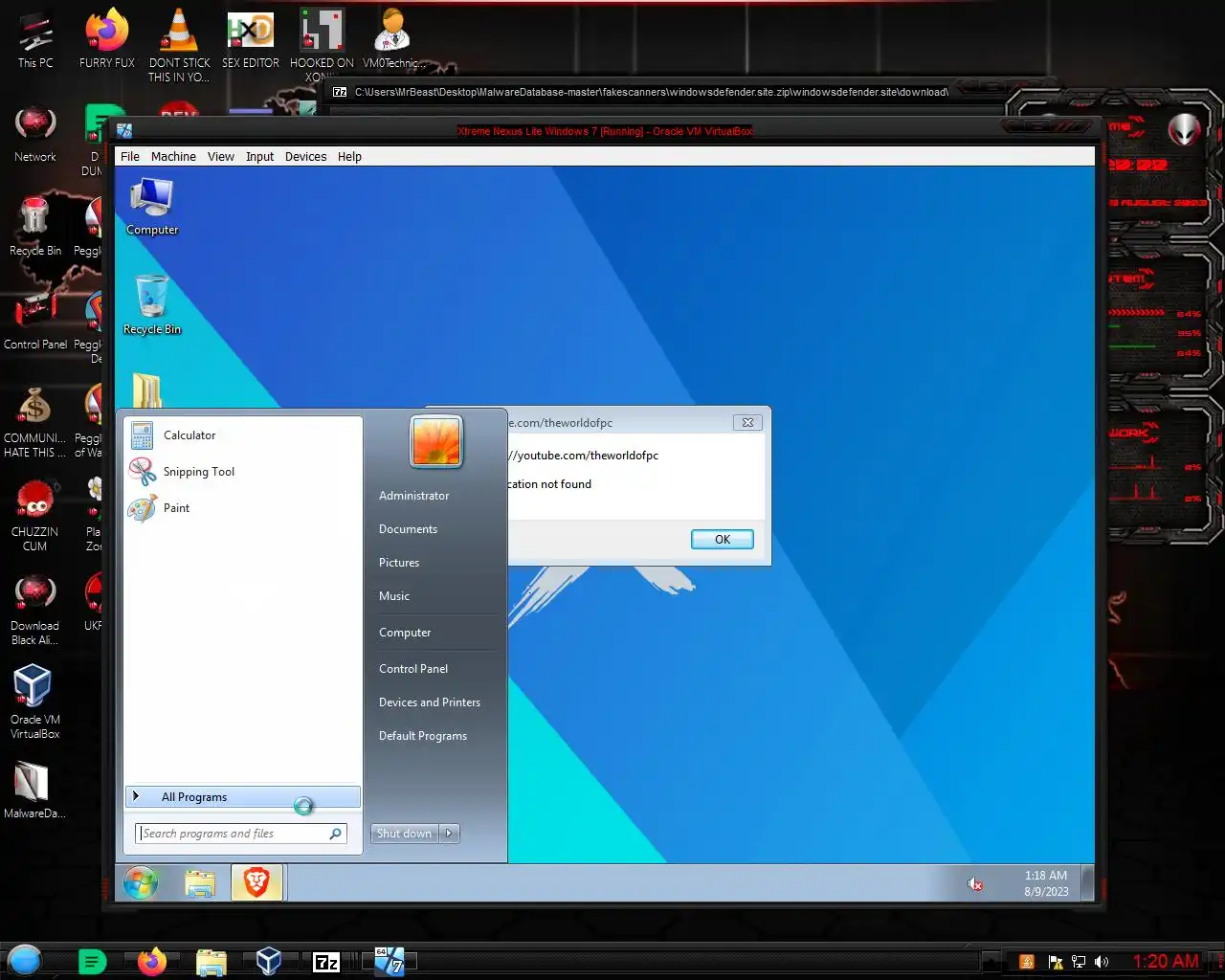Open VirtualBox cube on host taskbar
This screenshot has height=980, width=1225.
click(x=269, y=961)
